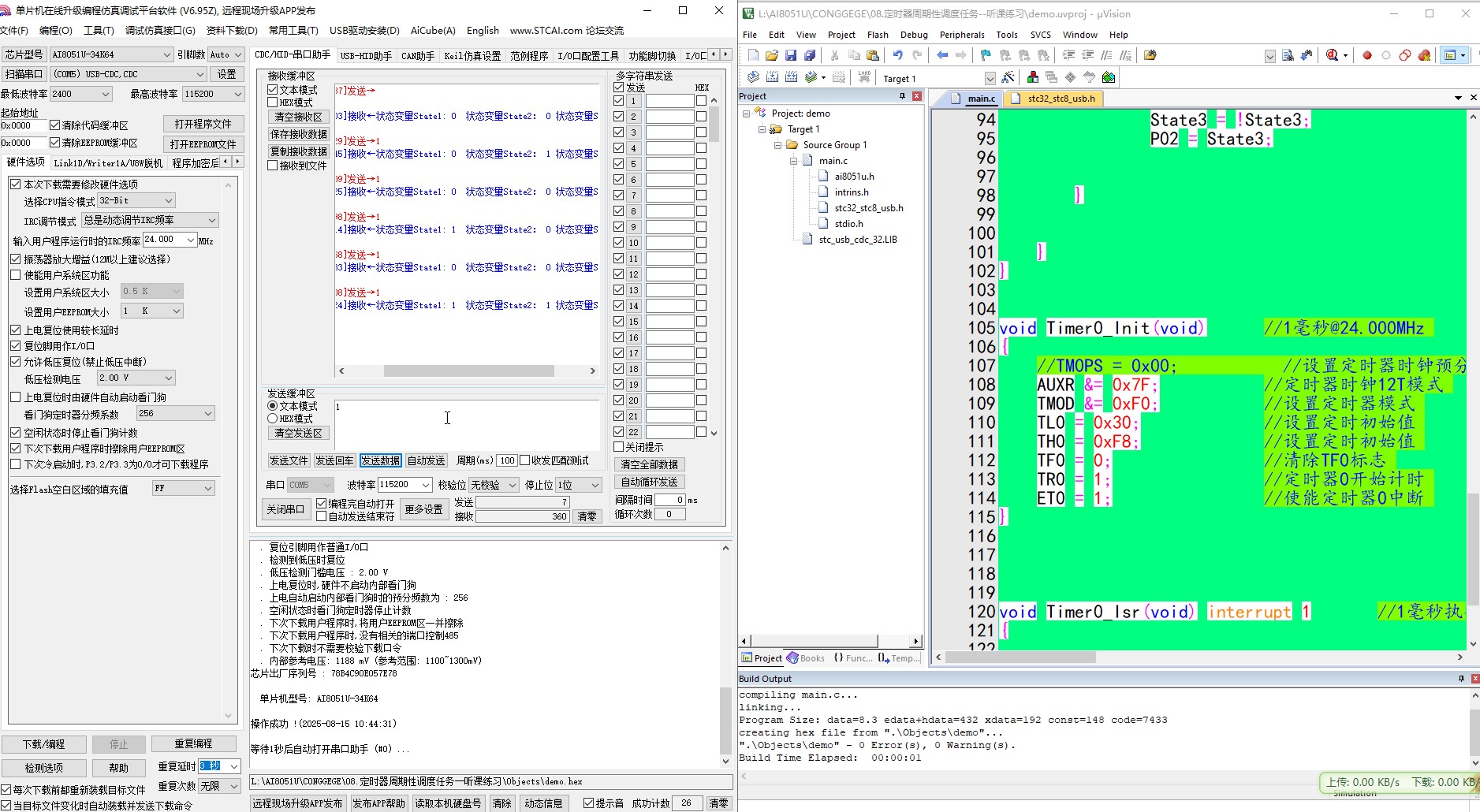
Task: Start debug session with the magnifier d icon
Action: [x=1332, y=55]
